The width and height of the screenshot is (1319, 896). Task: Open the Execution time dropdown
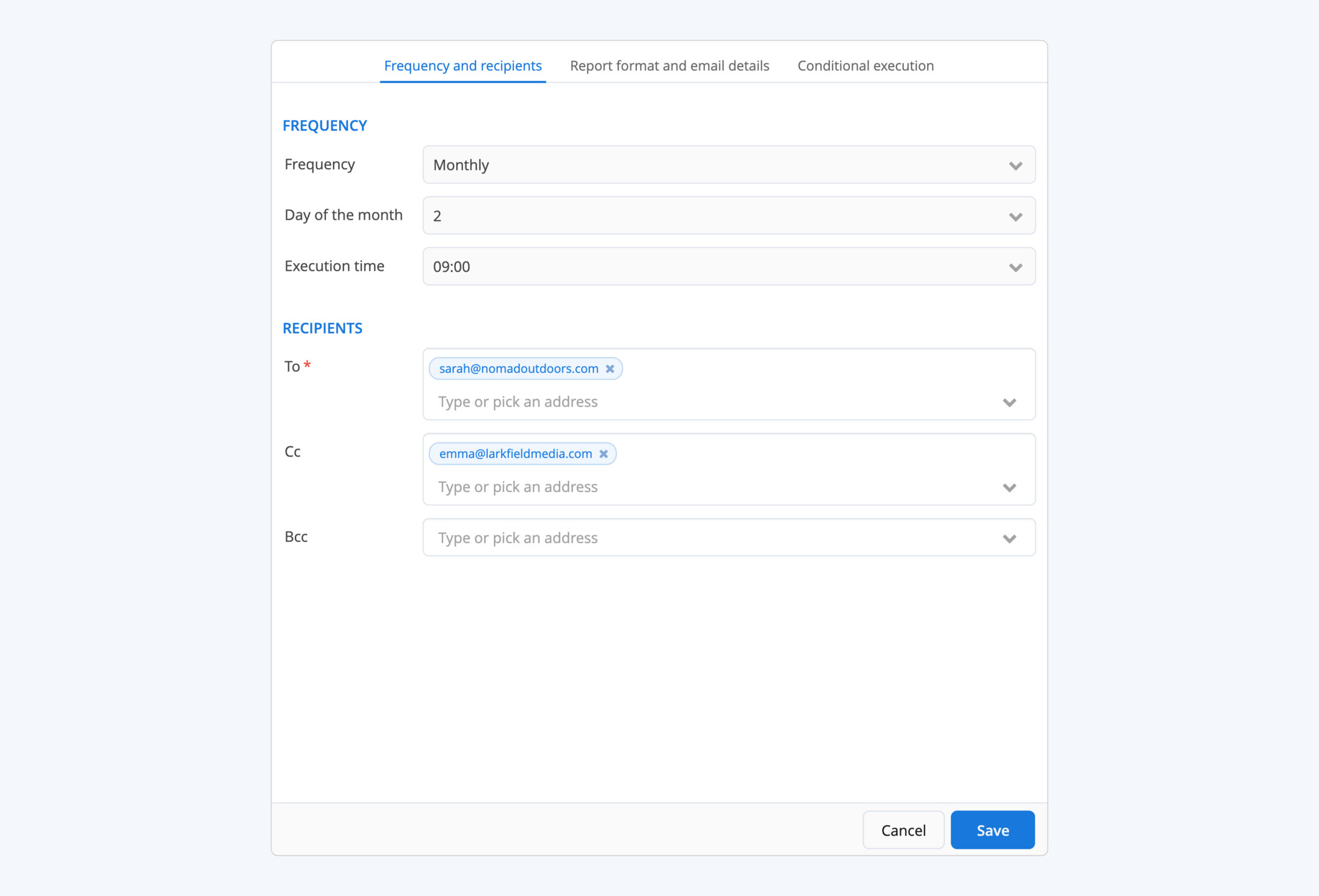[729, 267]
